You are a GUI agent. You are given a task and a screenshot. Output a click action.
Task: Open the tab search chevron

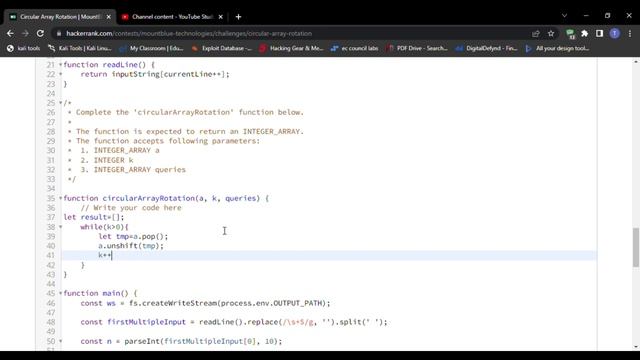point(564,16)
